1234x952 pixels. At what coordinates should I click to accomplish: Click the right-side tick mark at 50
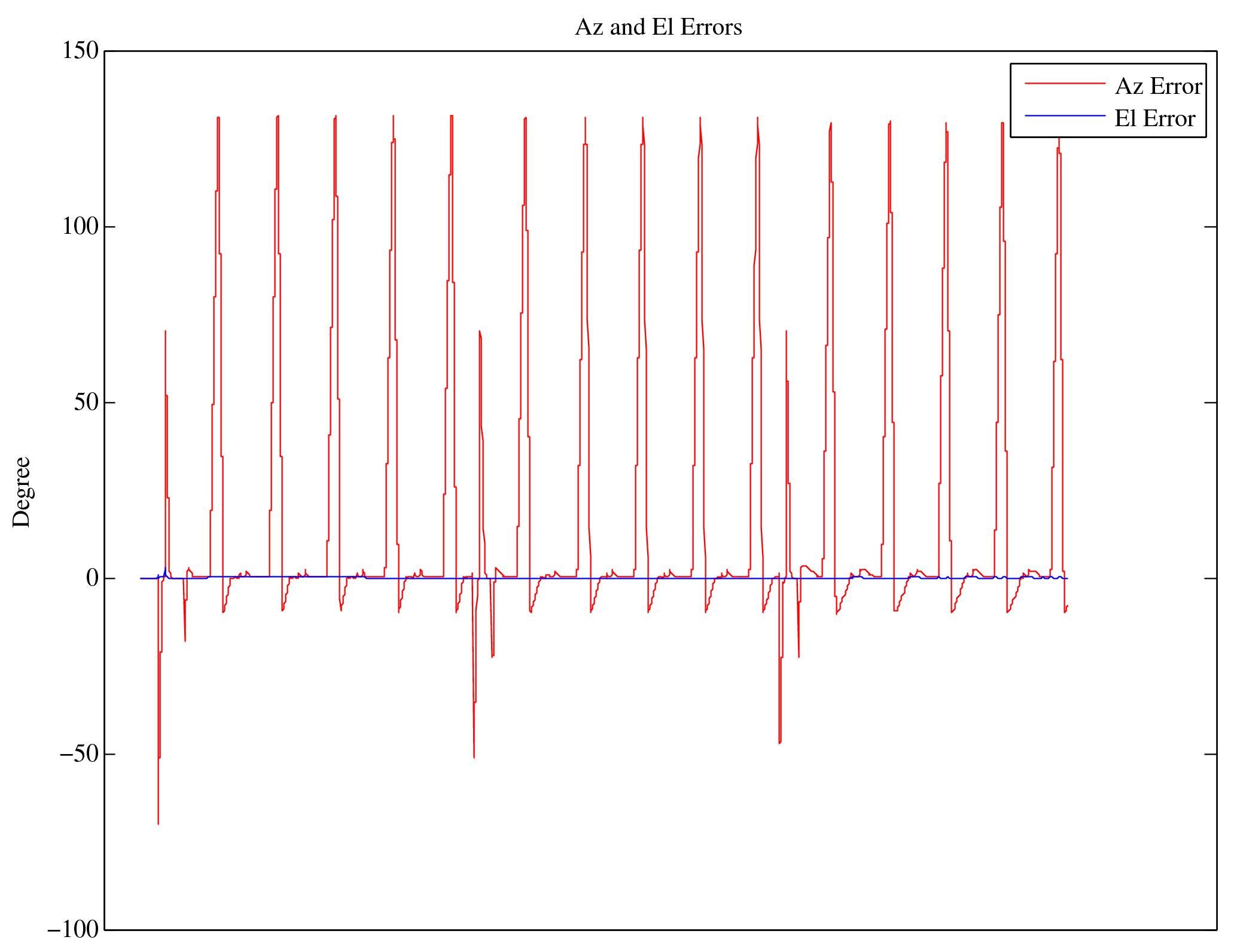pyautogui.click(x=1210, y=403)
